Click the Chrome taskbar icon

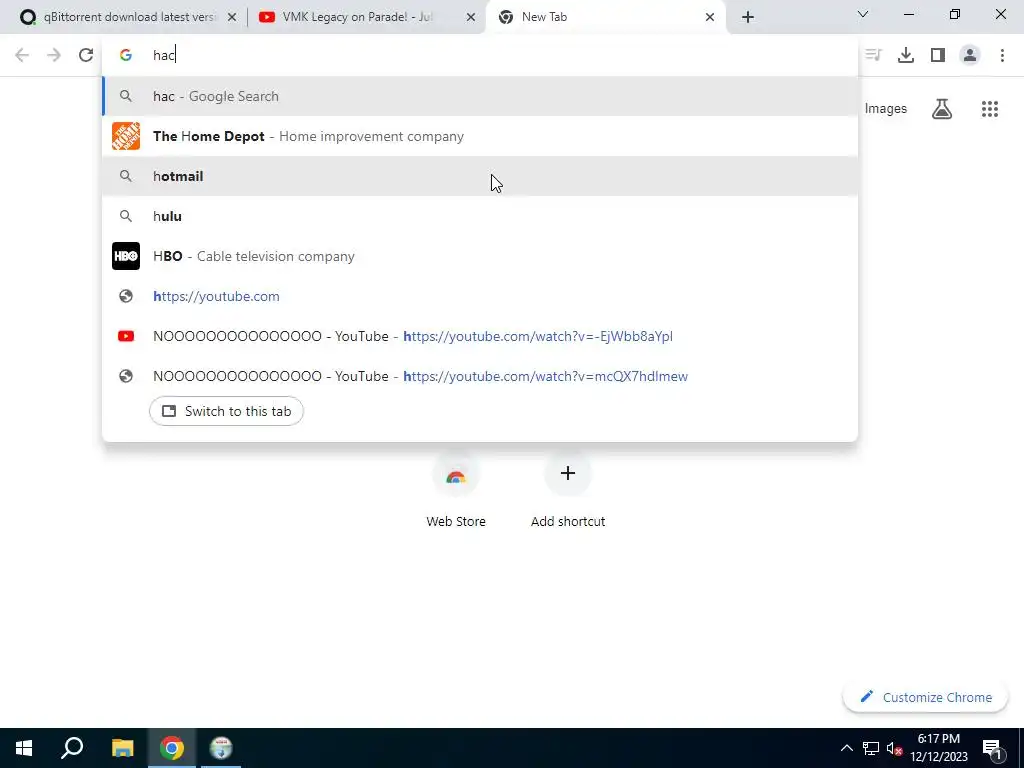coord(172,748)
